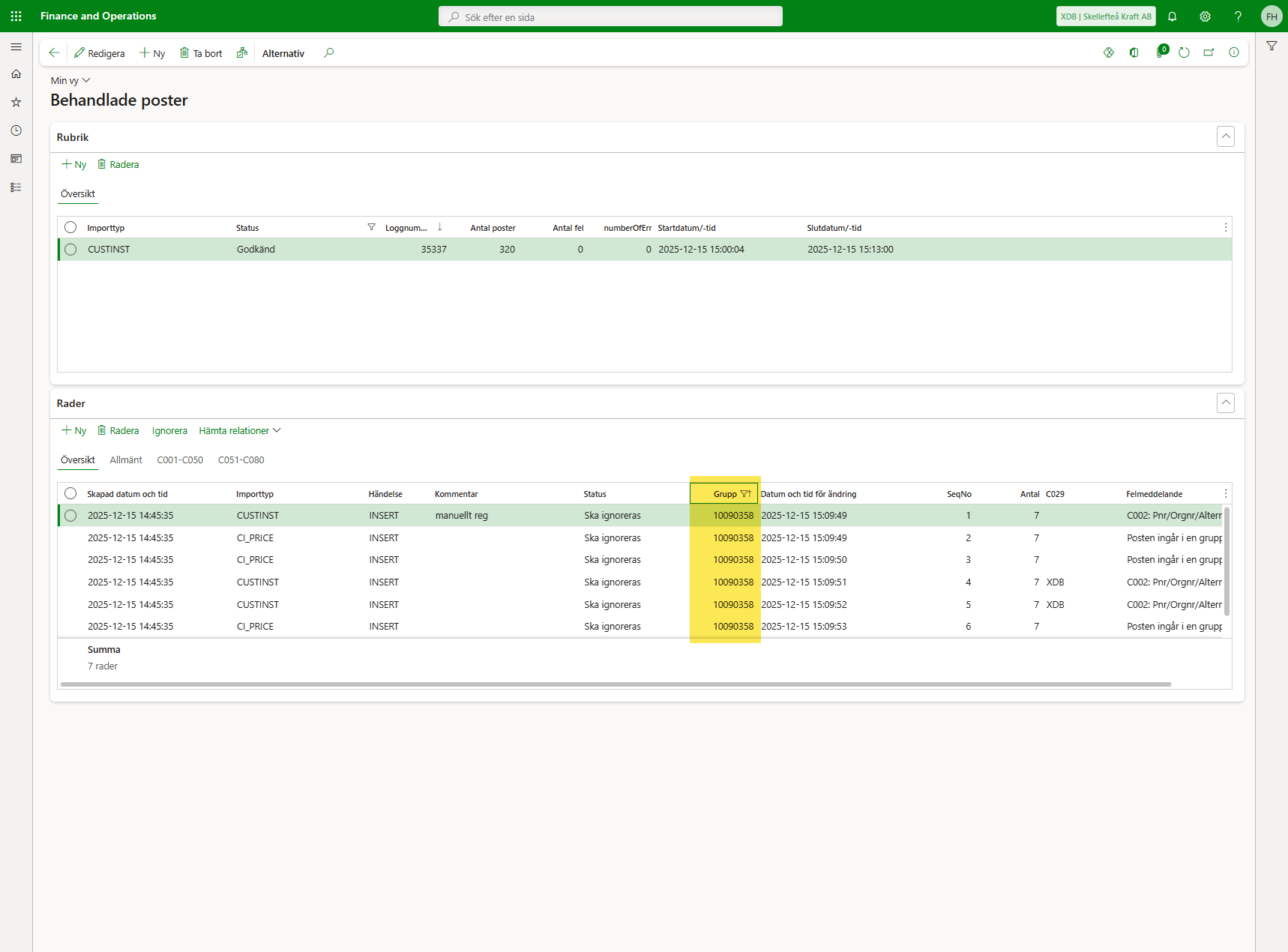Click the refresh page icon
1288x952 pixels.
(x=1184, y=53)
